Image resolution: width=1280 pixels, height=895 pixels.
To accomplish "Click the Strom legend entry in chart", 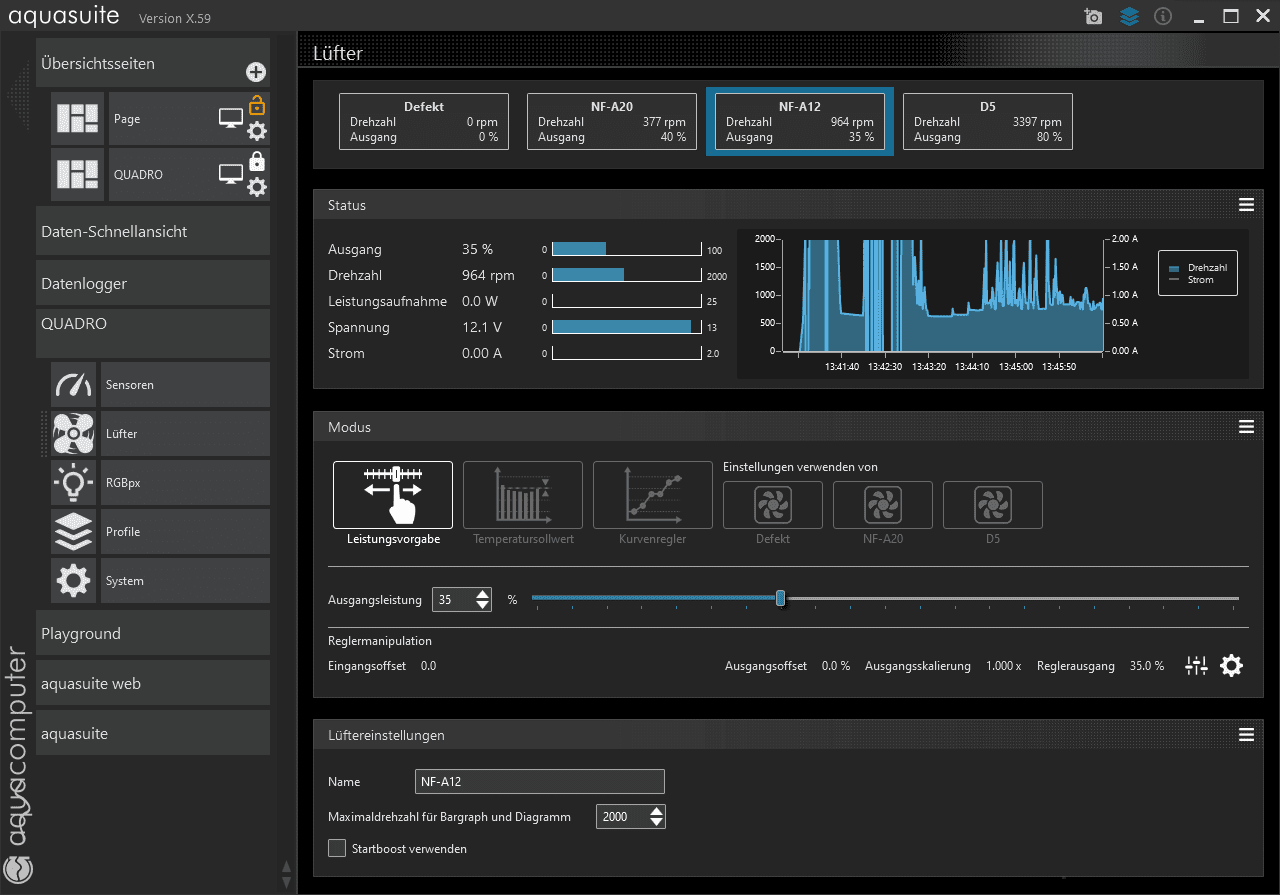I will point(1192,280).
